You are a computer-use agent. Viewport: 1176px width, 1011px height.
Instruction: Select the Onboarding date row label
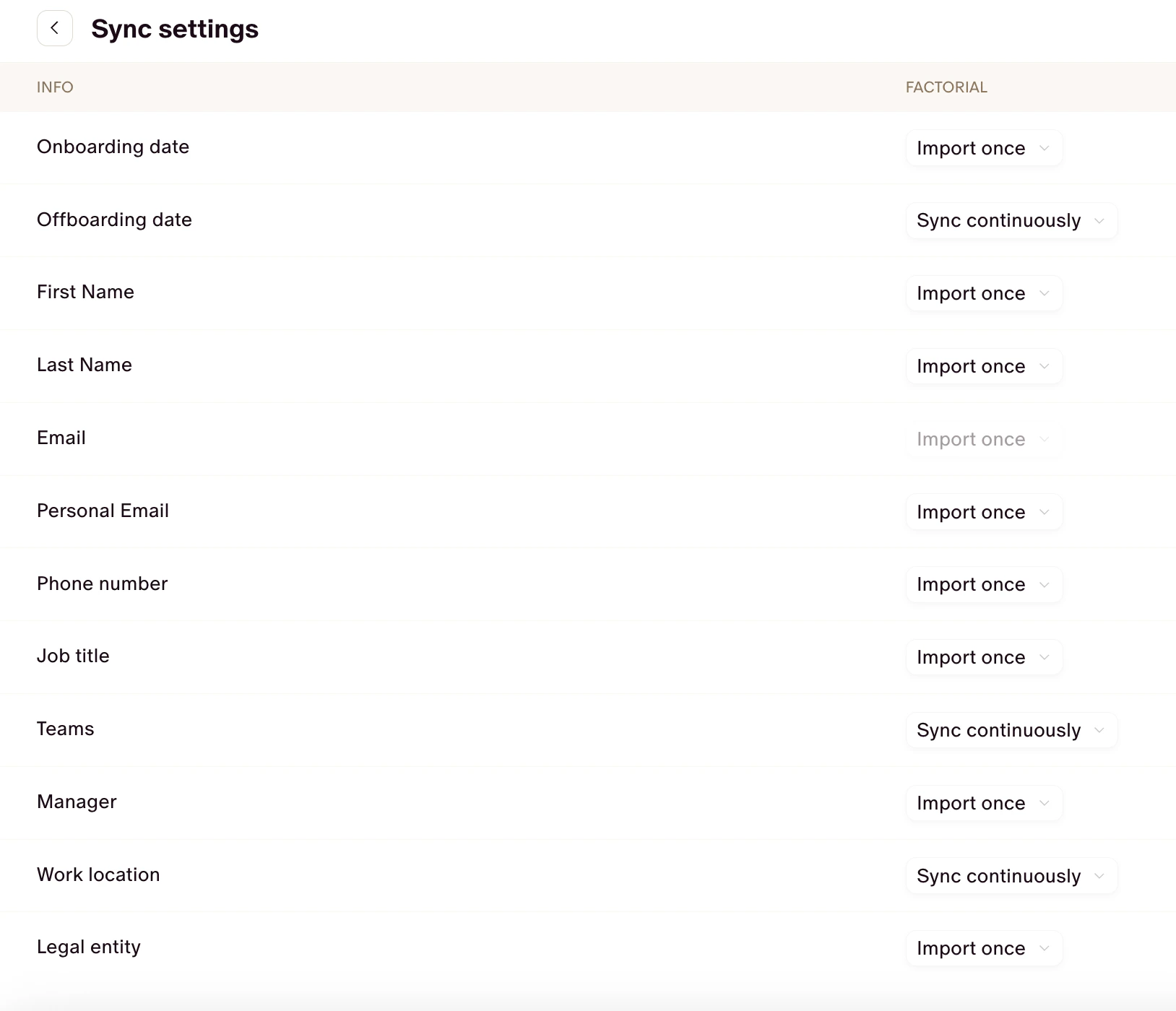pyautogui.click(x=113, y=147)
